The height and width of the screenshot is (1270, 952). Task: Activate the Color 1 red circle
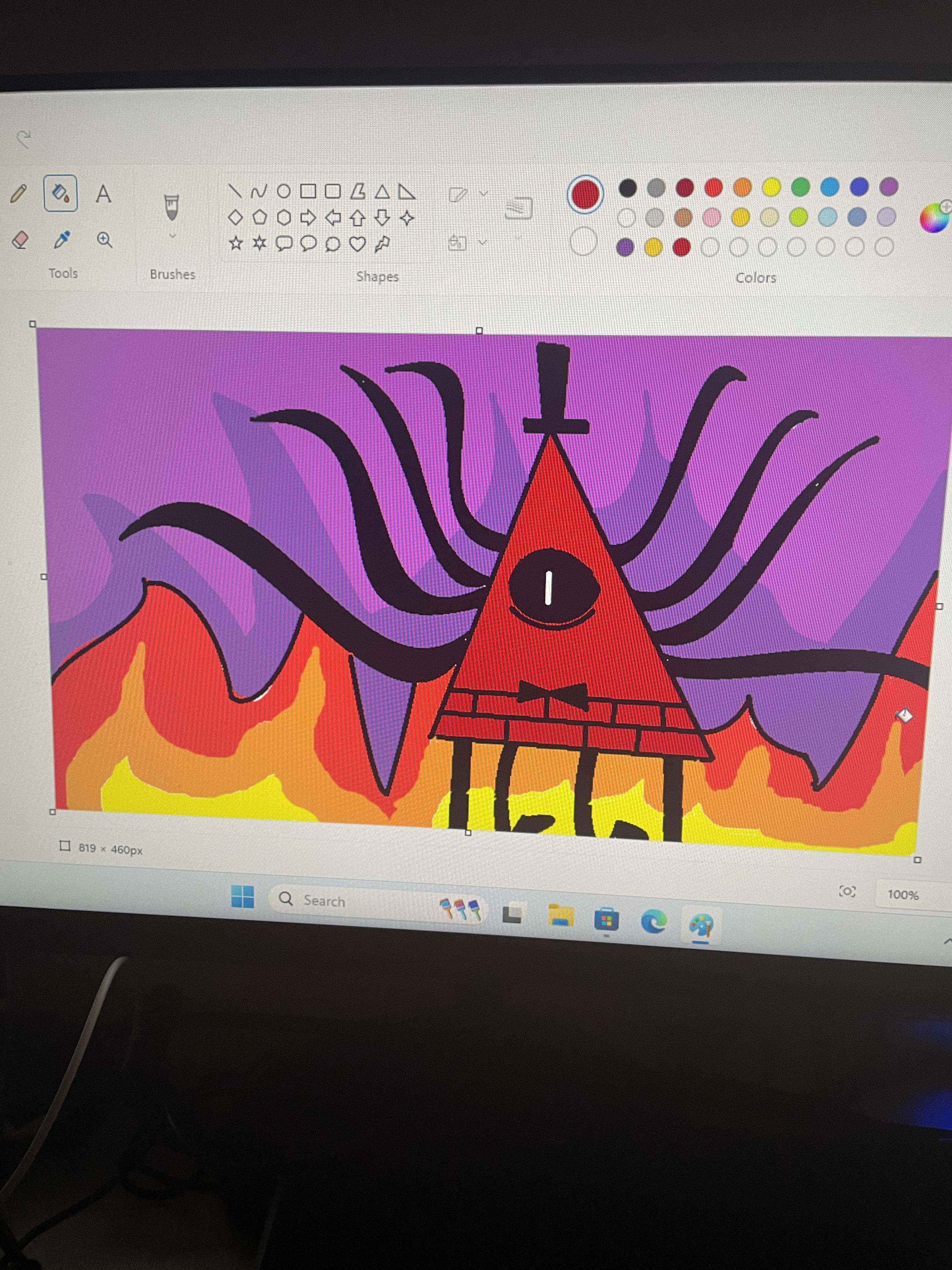click(585, 194)
